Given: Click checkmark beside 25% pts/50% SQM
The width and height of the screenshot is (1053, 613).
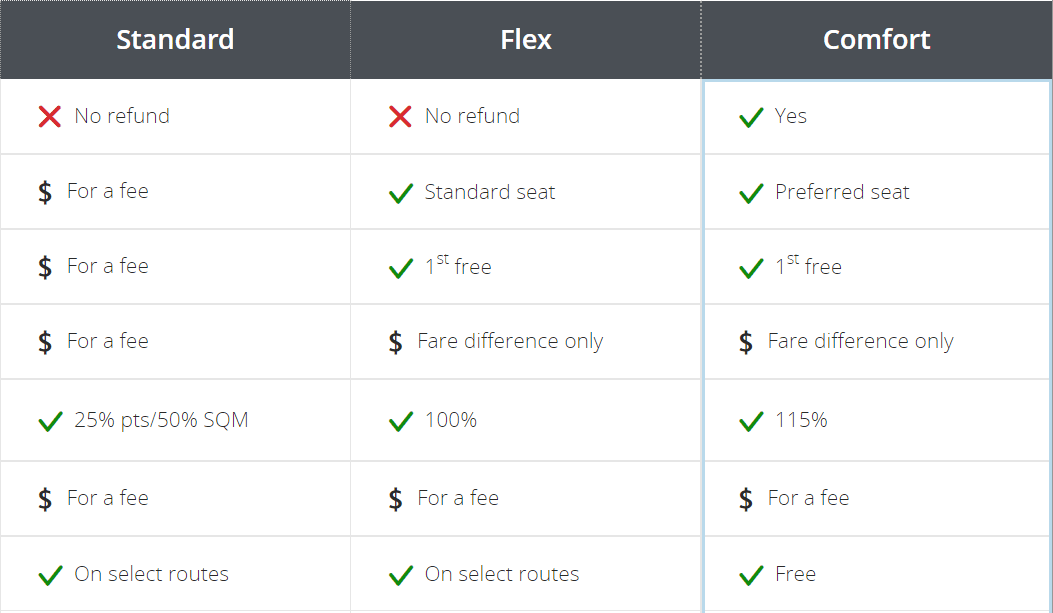Looking at the screenshot, I should pos(50,422).
